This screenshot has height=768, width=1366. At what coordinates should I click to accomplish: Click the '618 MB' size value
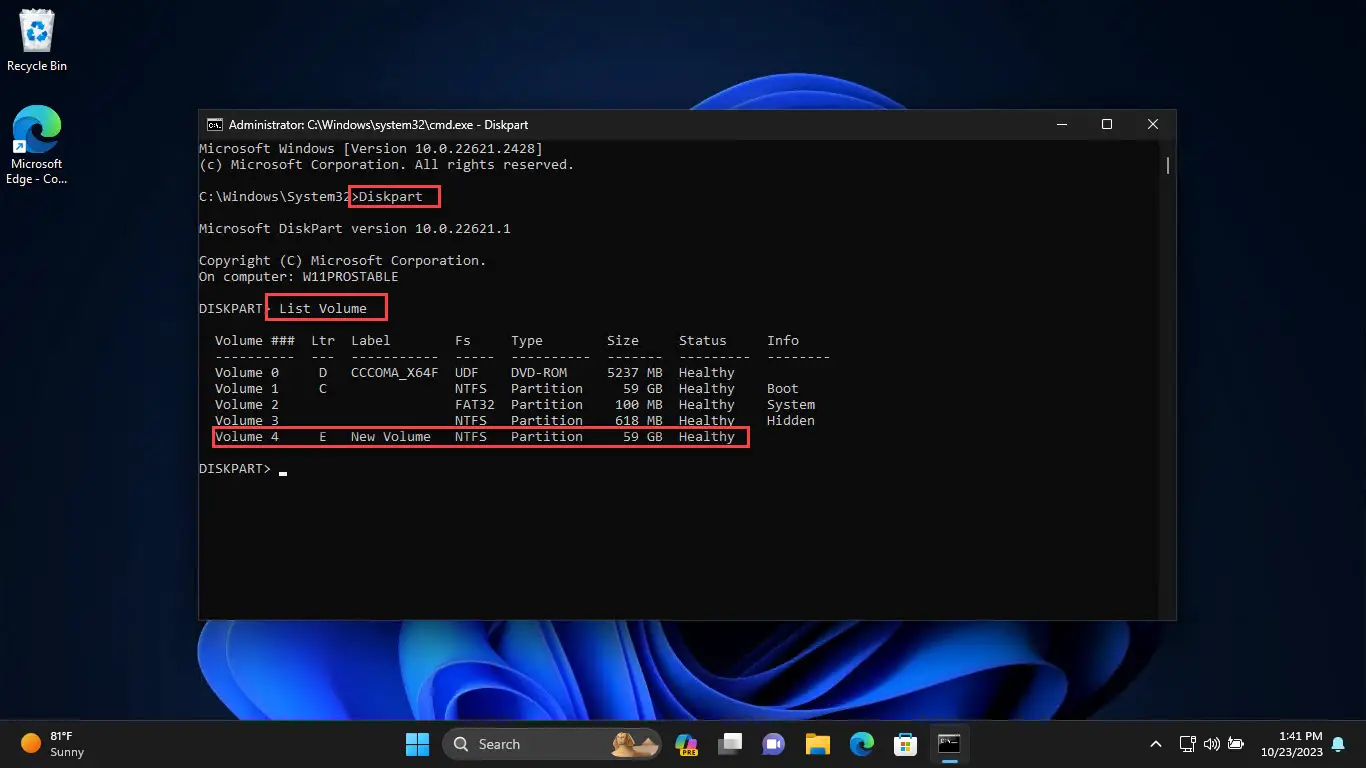point(639,421)
